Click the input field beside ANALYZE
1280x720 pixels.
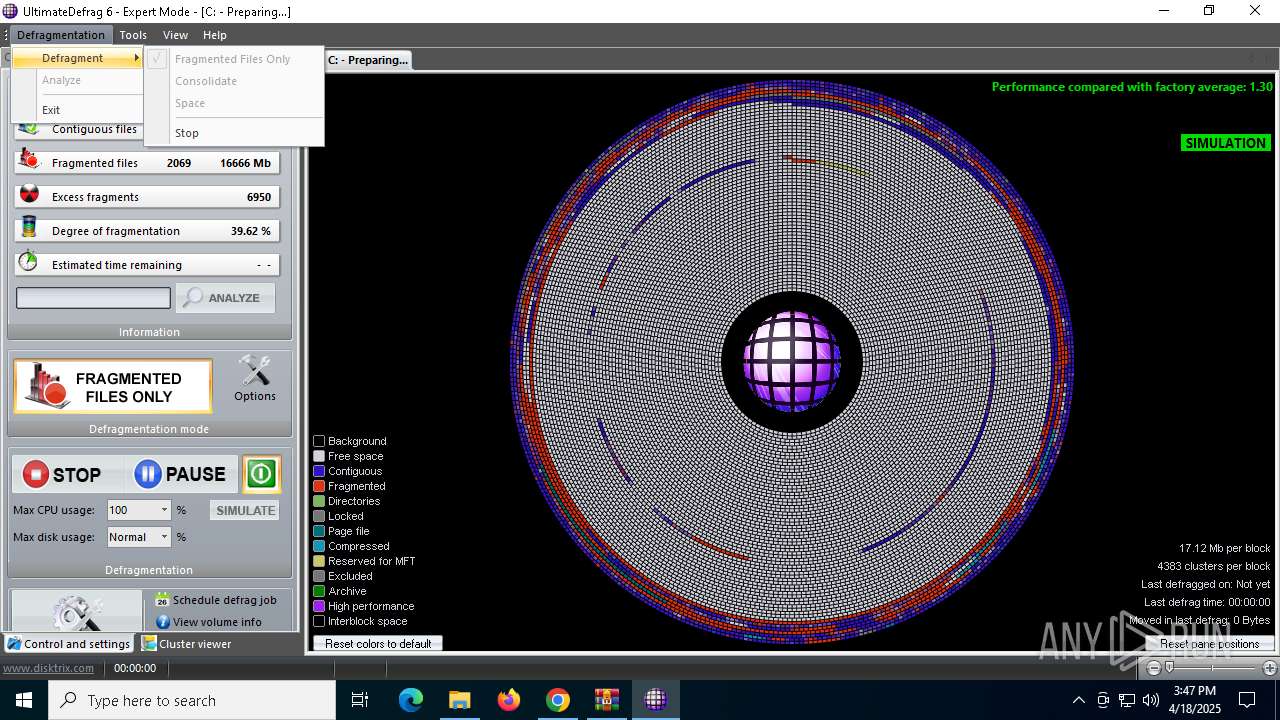(x=93, y=298)
